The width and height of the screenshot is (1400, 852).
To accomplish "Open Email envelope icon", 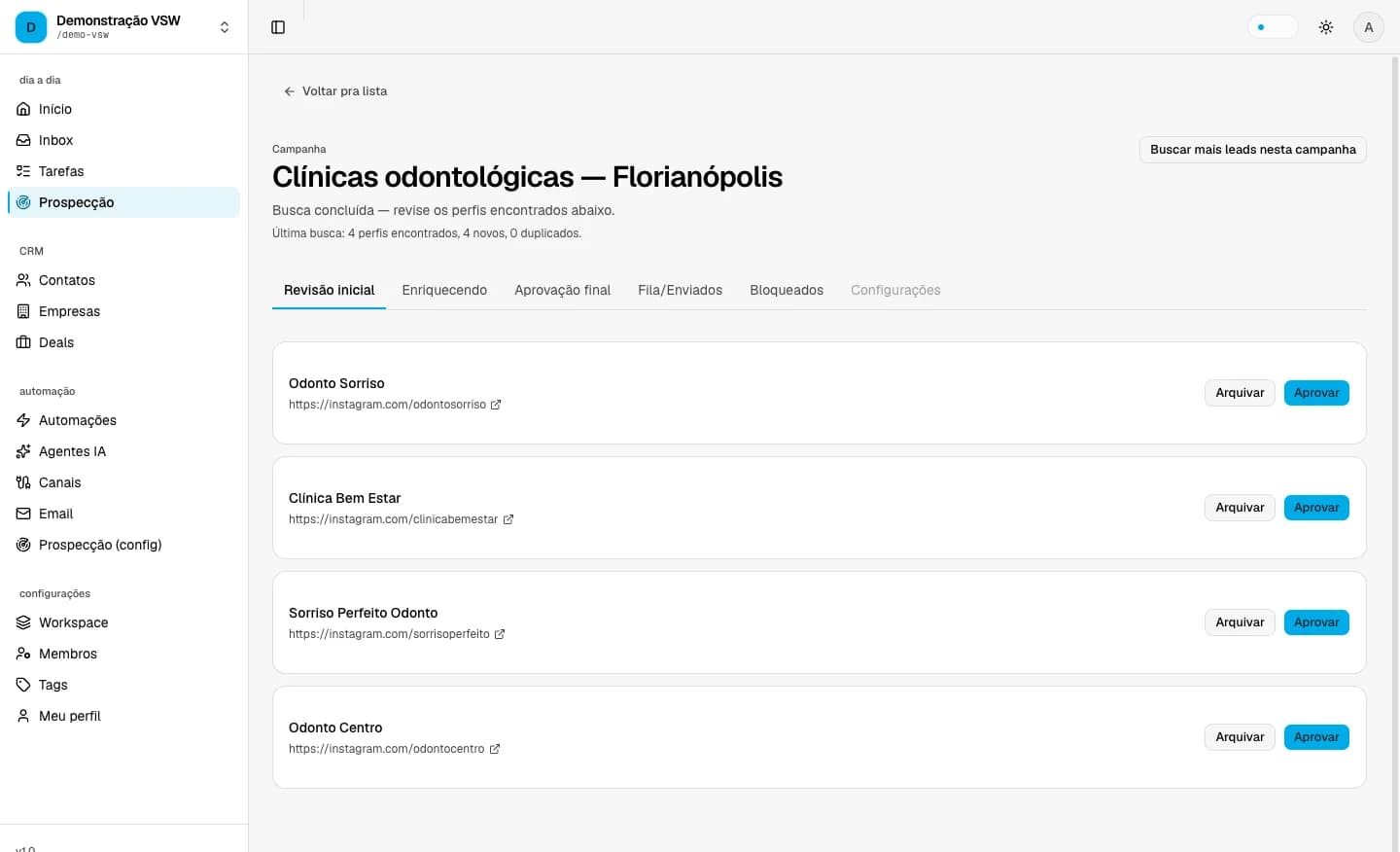I will tap(23, 514).
